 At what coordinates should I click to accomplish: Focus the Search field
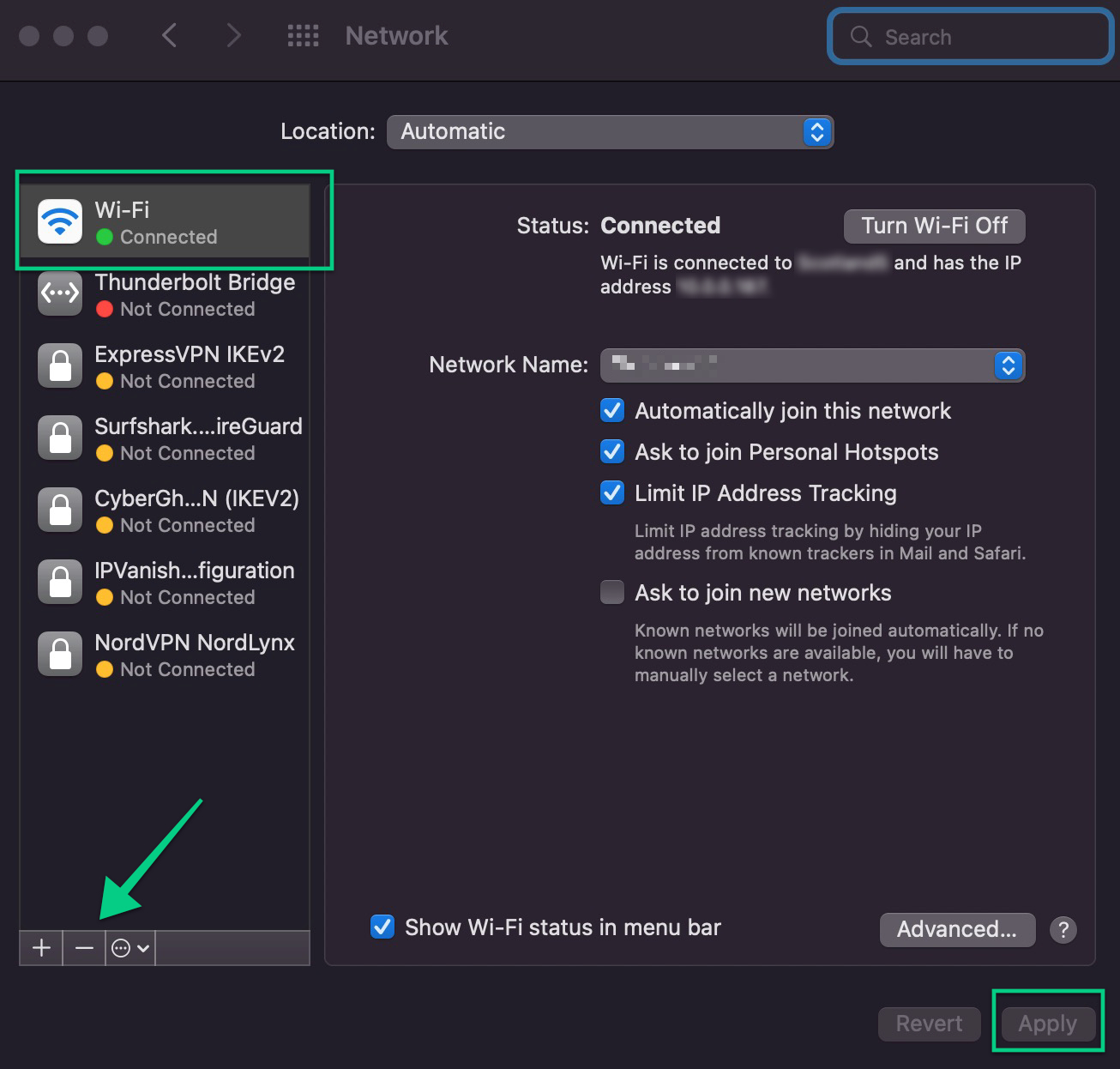pos(970,37)
